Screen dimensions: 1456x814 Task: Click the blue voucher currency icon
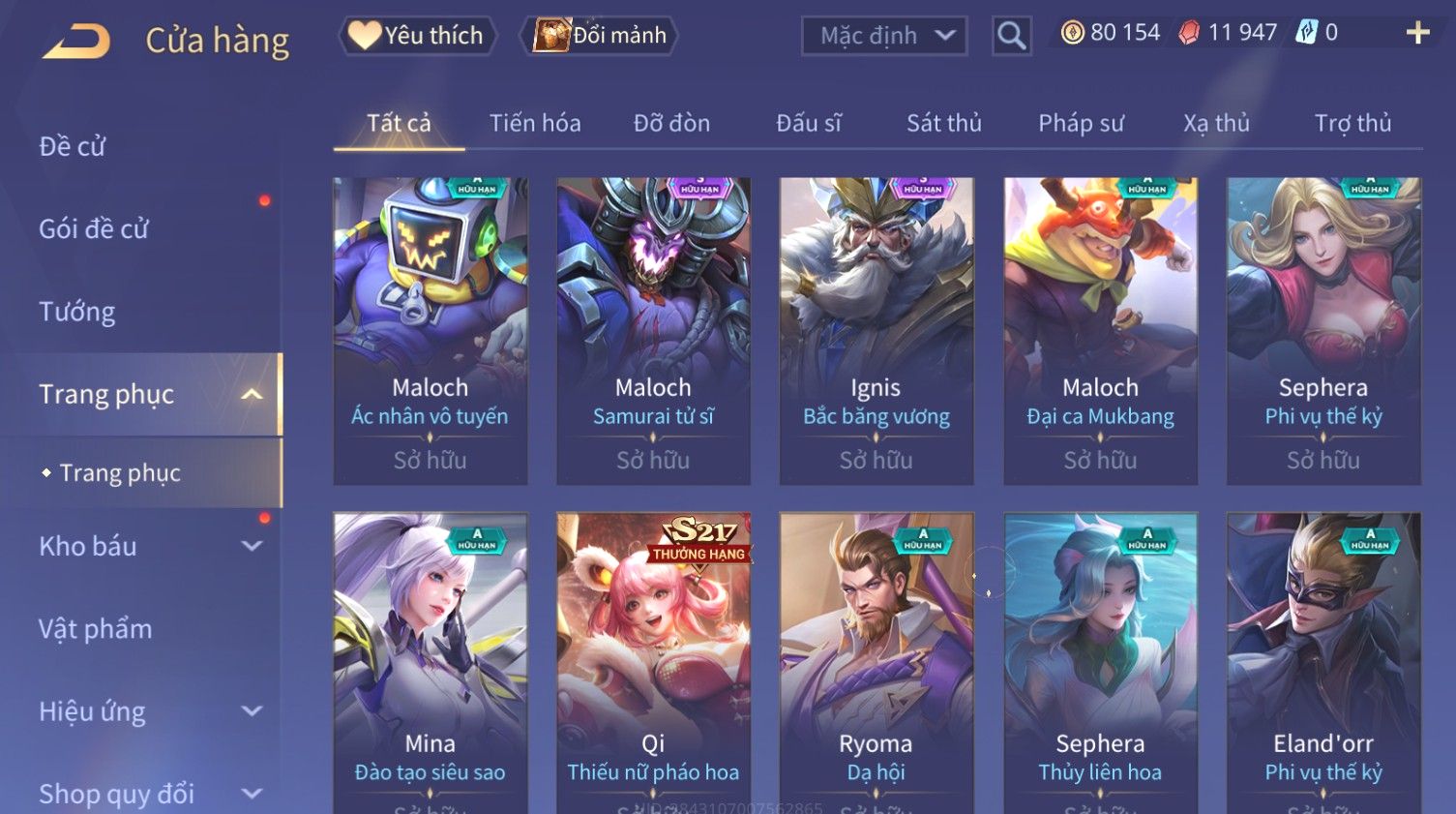click(1306, 33)
